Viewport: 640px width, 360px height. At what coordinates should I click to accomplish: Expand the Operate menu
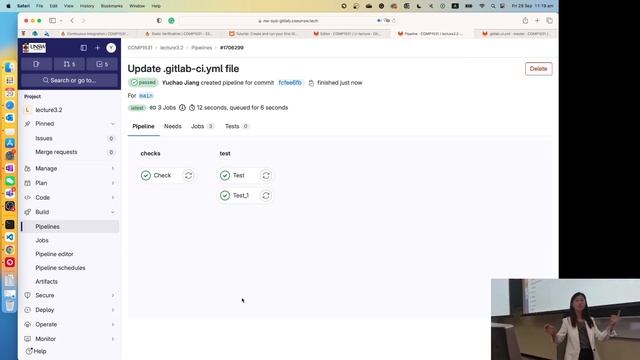coord(69,324)
